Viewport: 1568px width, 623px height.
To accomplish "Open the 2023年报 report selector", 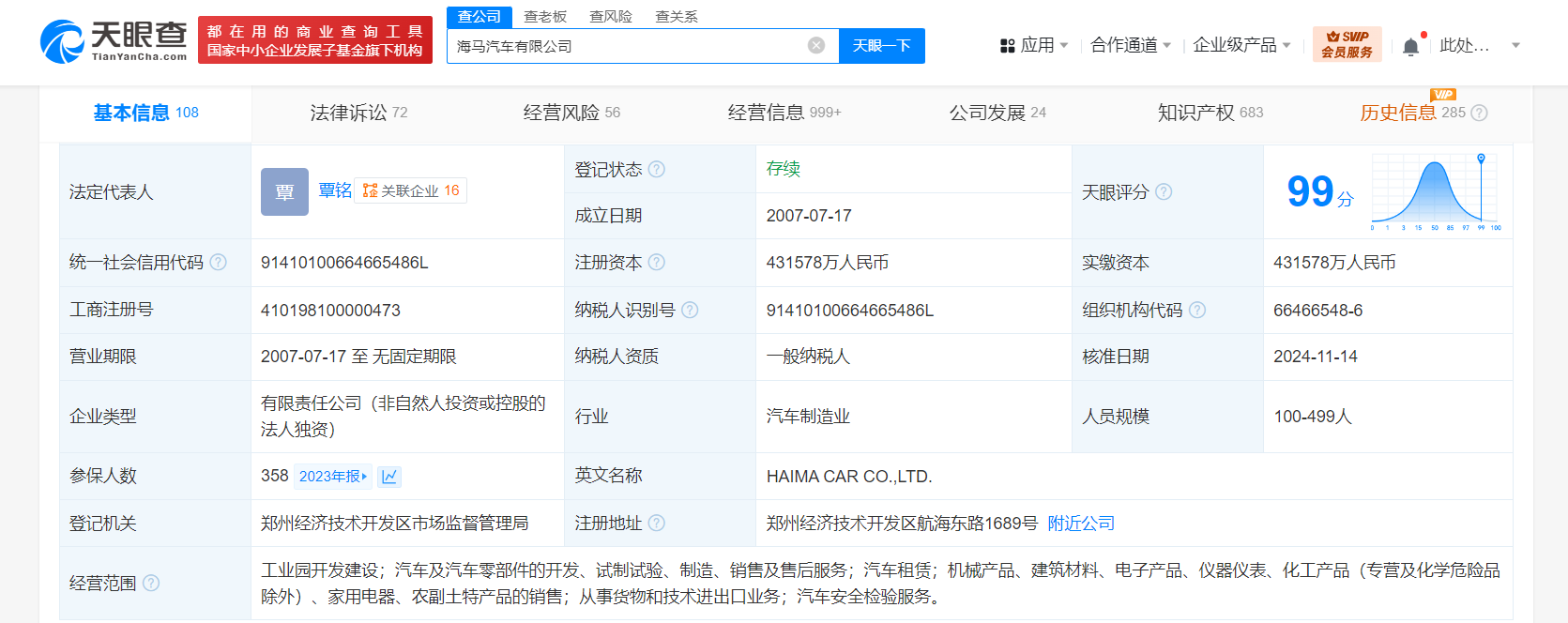I will pos(333,477).
